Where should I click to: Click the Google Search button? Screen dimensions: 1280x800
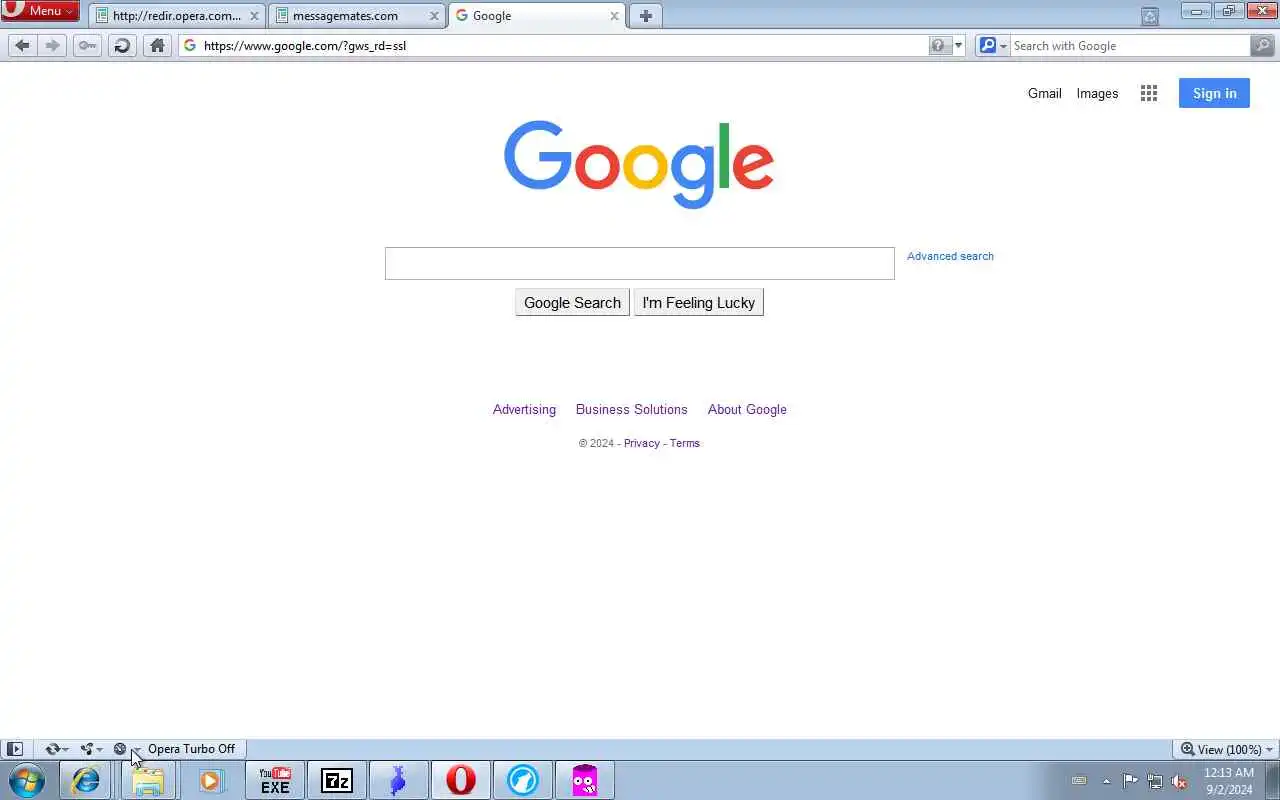click(572, 303)
